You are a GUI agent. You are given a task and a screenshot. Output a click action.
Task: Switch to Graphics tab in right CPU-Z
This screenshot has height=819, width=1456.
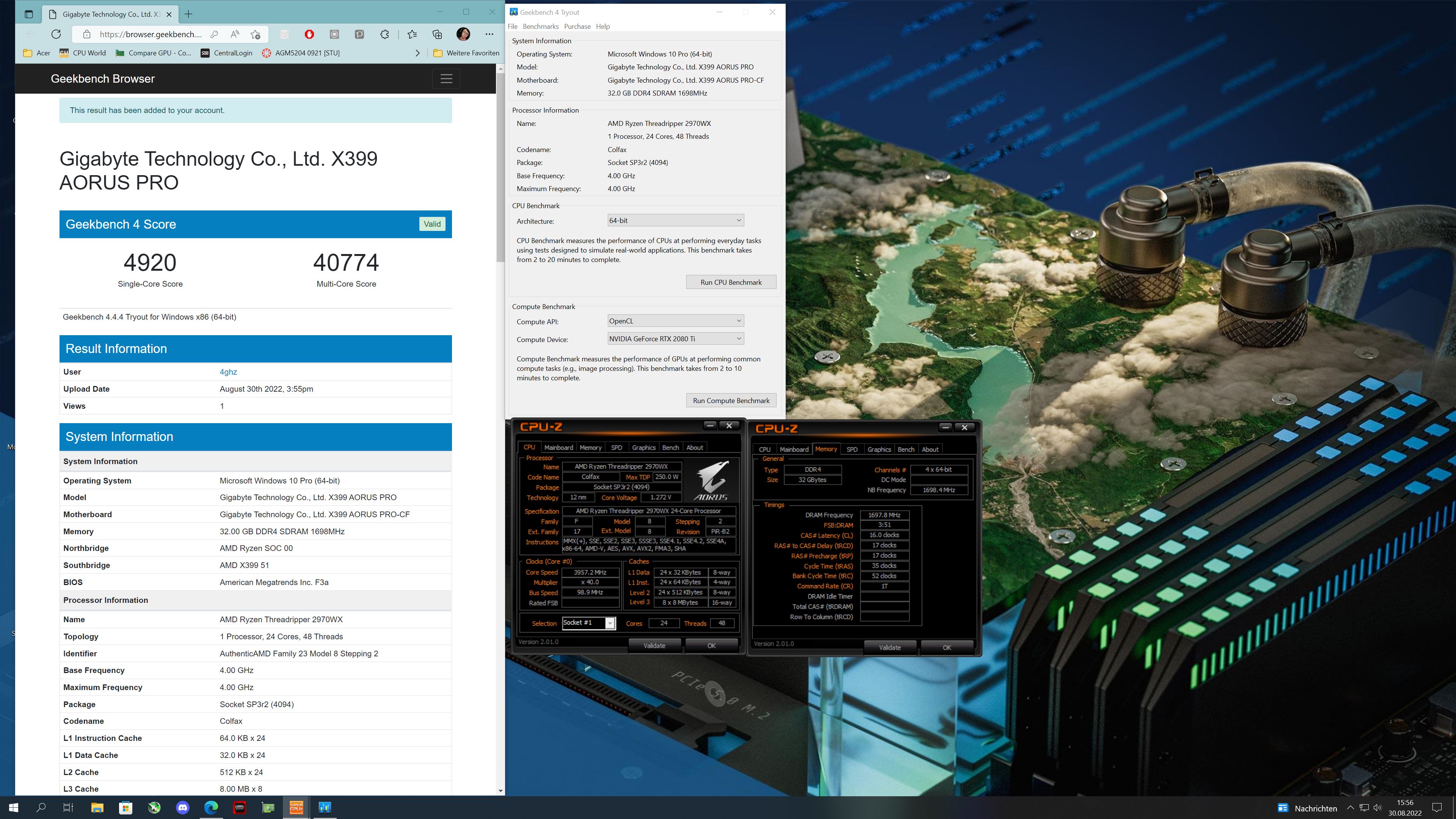[879, 449]
